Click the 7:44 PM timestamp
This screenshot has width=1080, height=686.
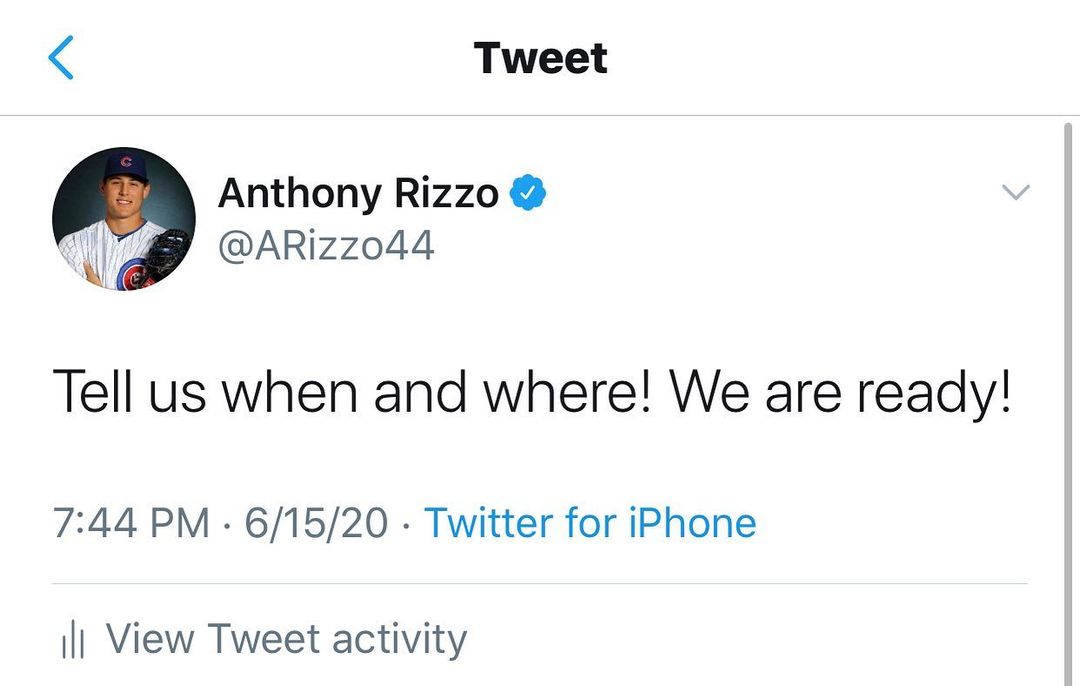[131, 523]
